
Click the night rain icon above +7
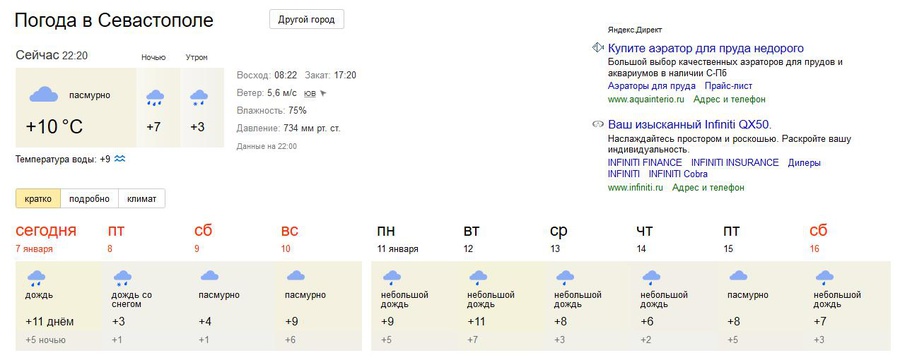pyautogui.click(x=154, y=98)
